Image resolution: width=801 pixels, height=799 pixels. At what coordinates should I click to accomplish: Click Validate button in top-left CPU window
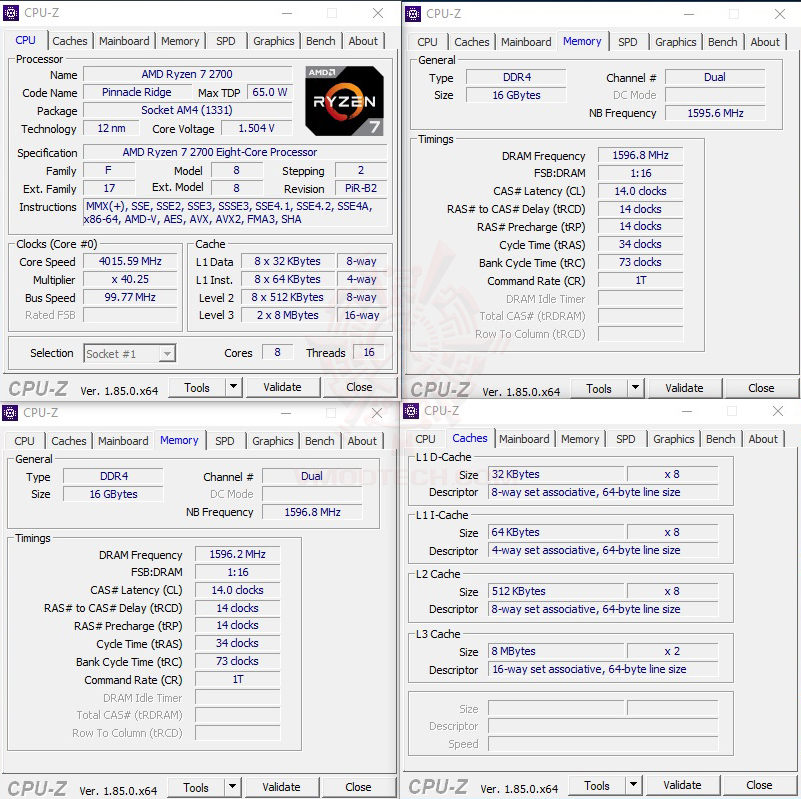[282, 387]
